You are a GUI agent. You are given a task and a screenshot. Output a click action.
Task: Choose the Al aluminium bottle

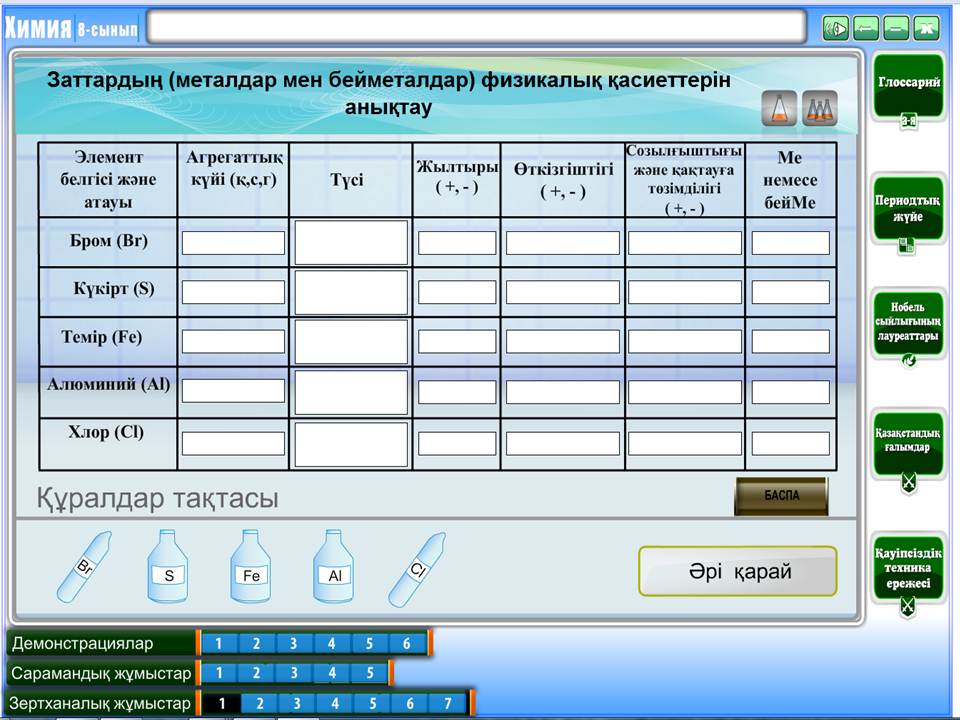334,566
